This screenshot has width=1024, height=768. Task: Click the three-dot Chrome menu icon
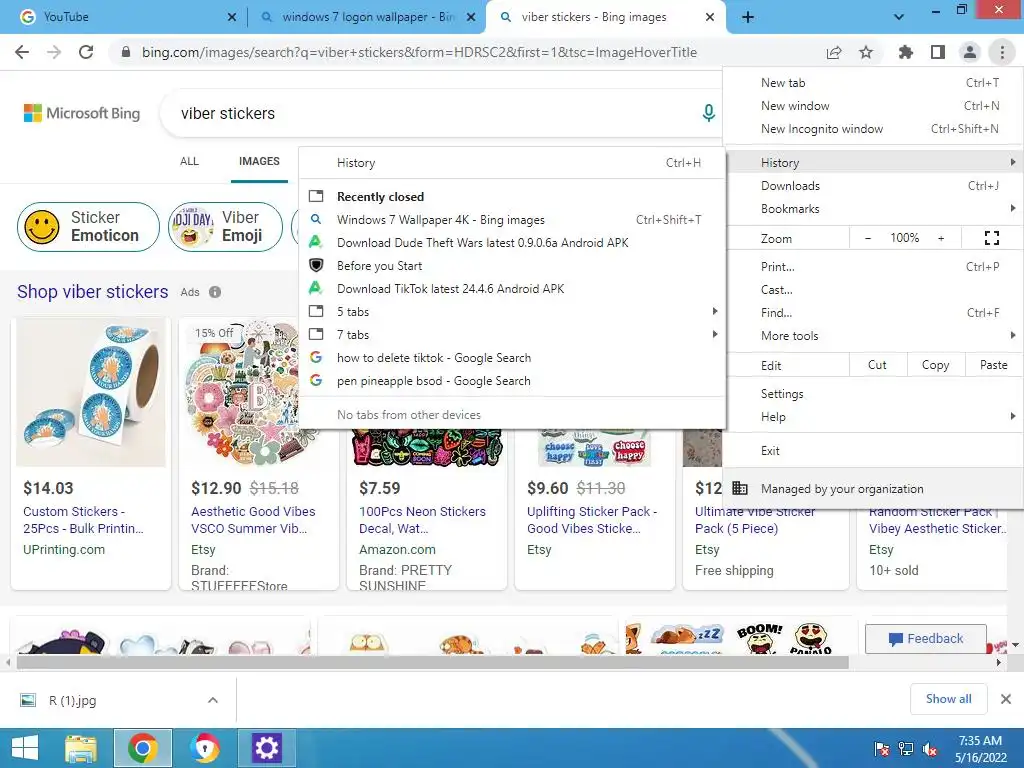point(1002,52)
